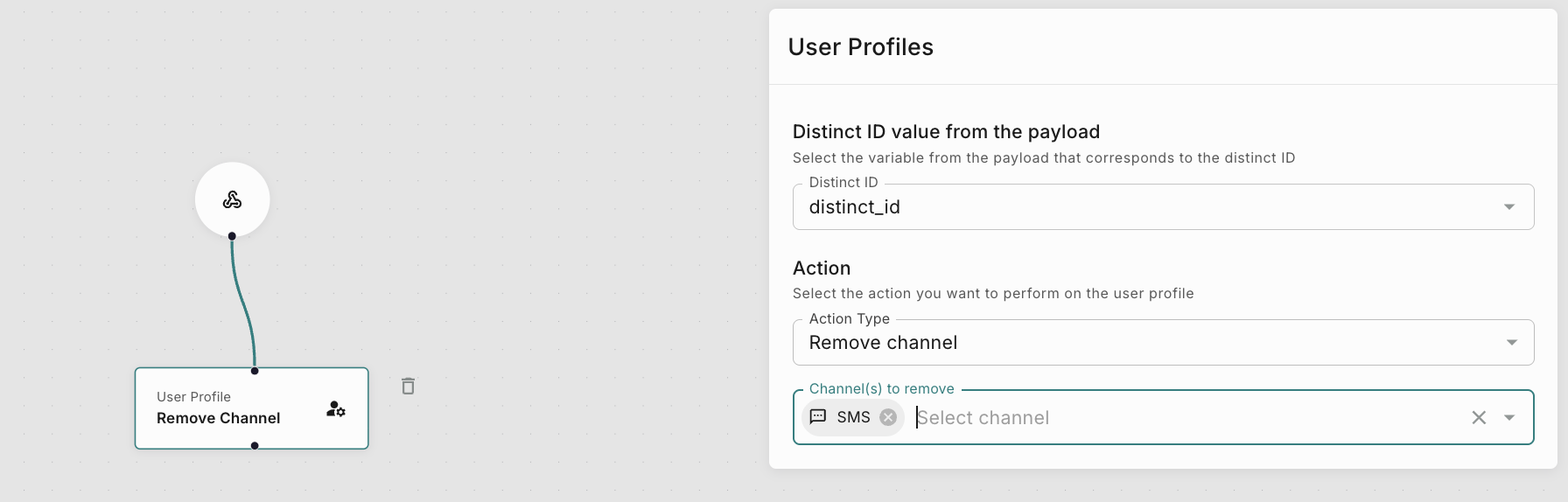The image size is (1568, 502).
Task: Click the connecting edge between nodes
Action: pyautogui.click(x=241, y=302)
